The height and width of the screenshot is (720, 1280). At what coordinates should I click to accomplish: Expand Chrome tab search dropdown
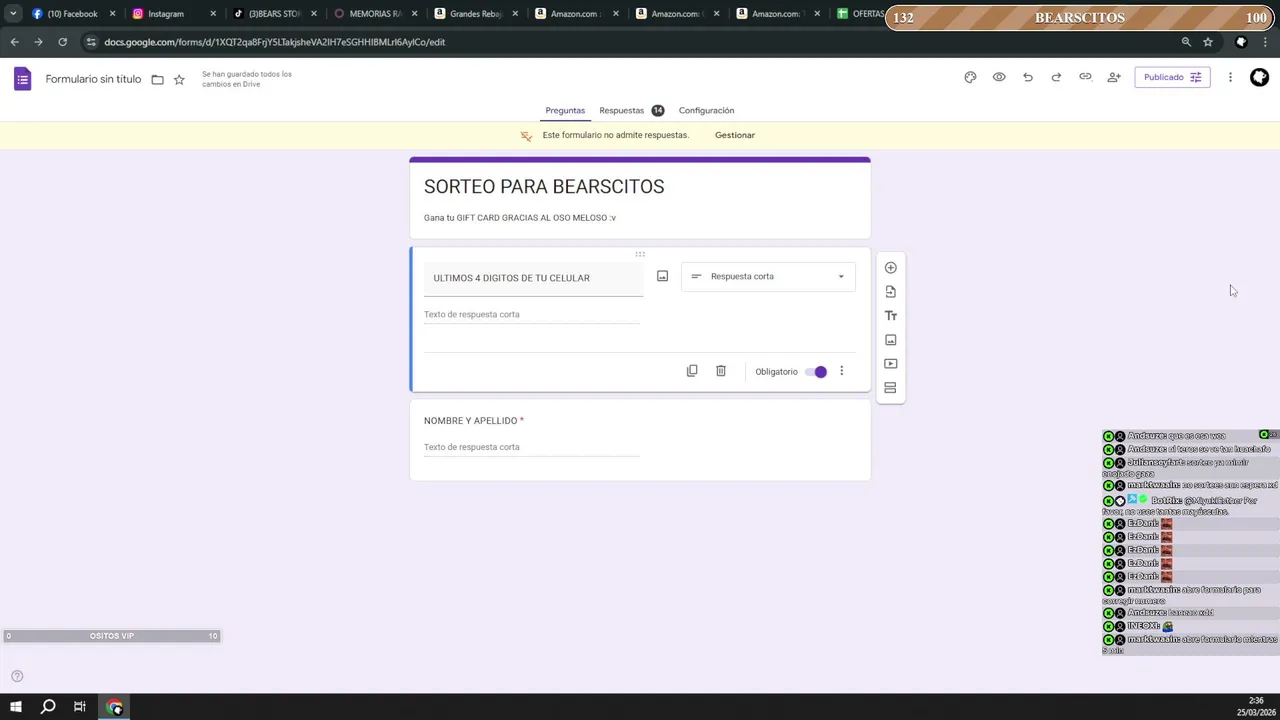click(12, 14)
